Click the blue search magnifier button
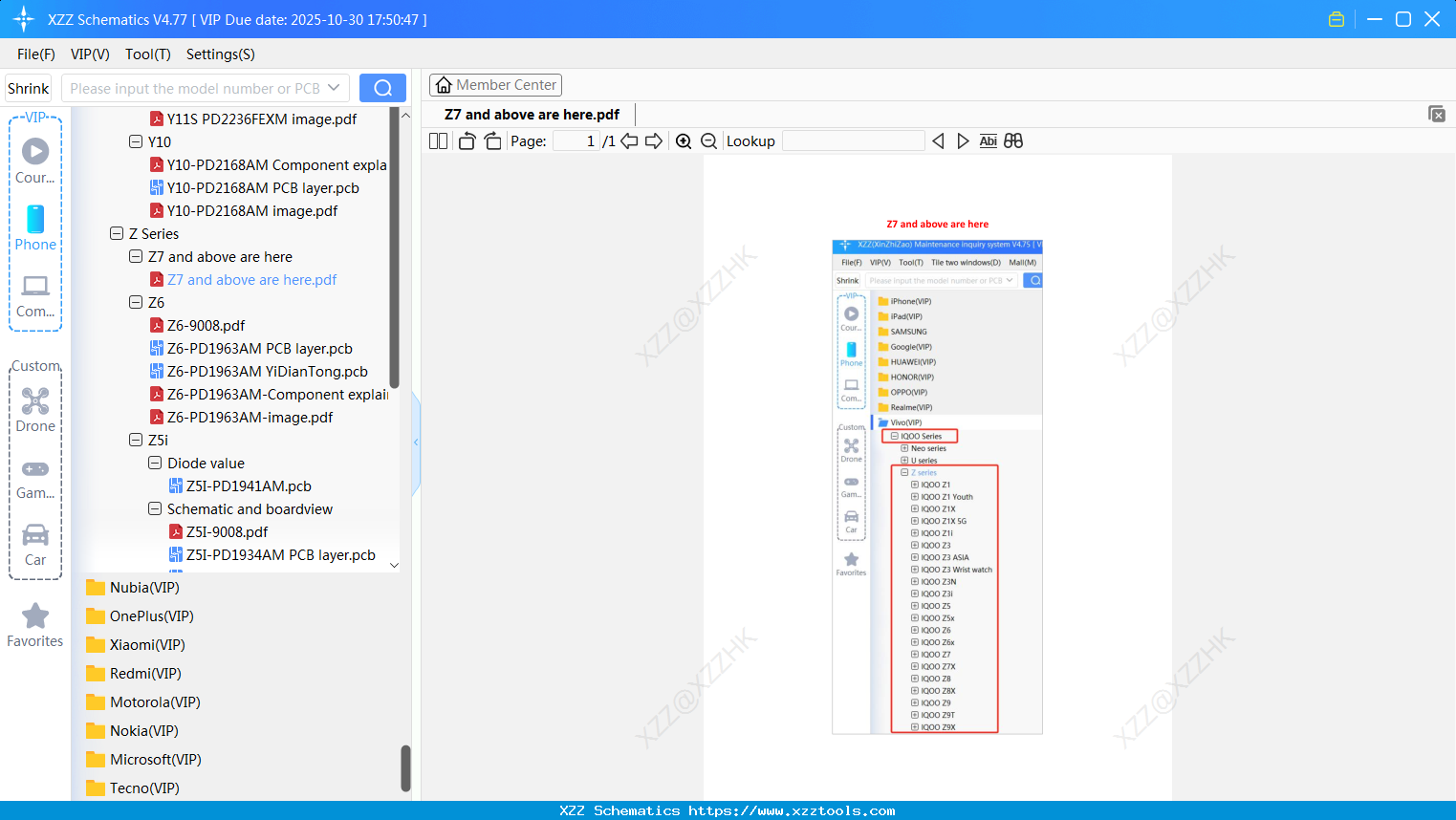 click(x=382, y=88)
